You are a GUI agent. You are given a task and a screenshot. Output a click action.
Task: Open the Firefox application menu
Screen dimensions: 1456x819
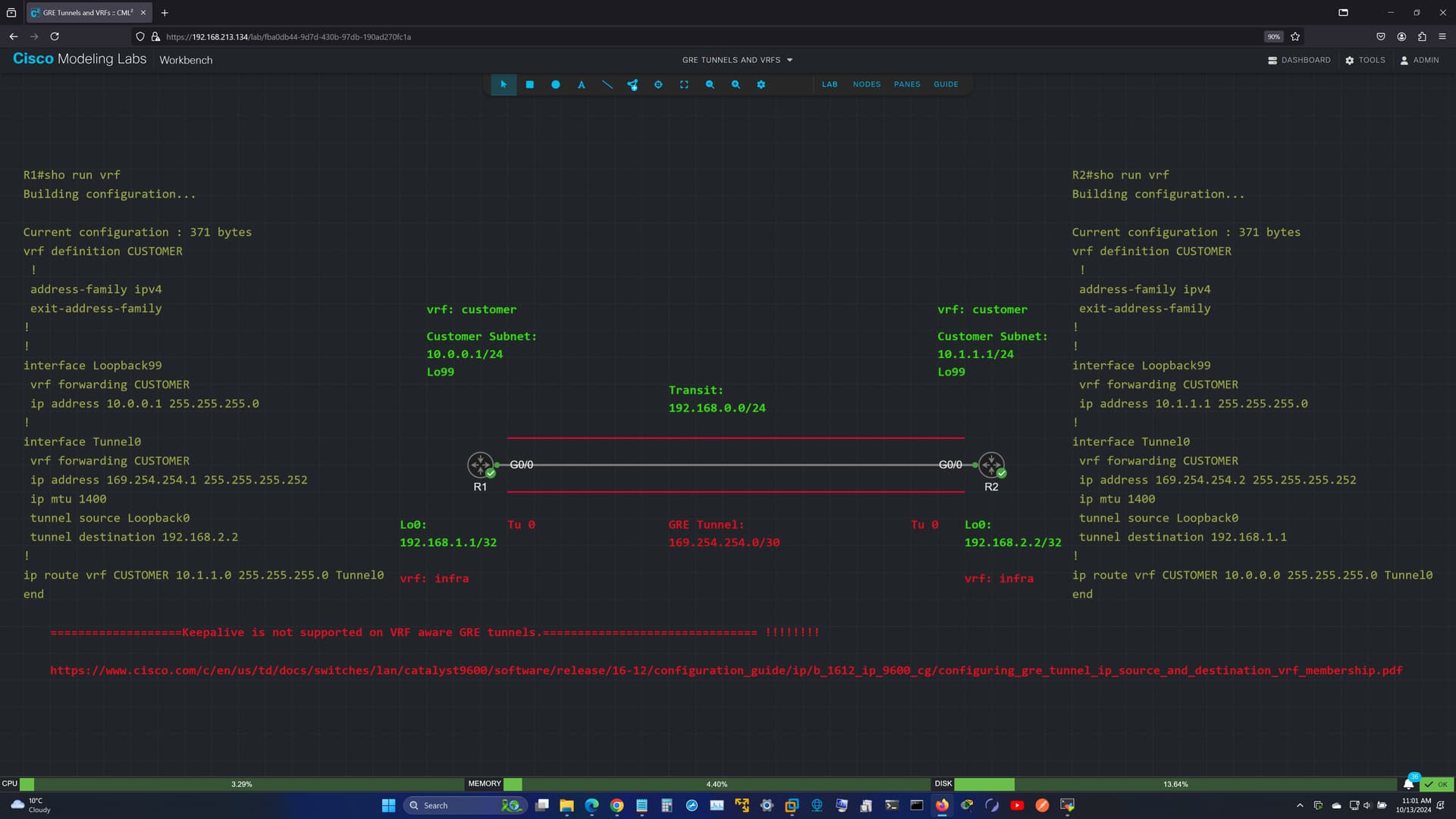[x=1442, y=36]
